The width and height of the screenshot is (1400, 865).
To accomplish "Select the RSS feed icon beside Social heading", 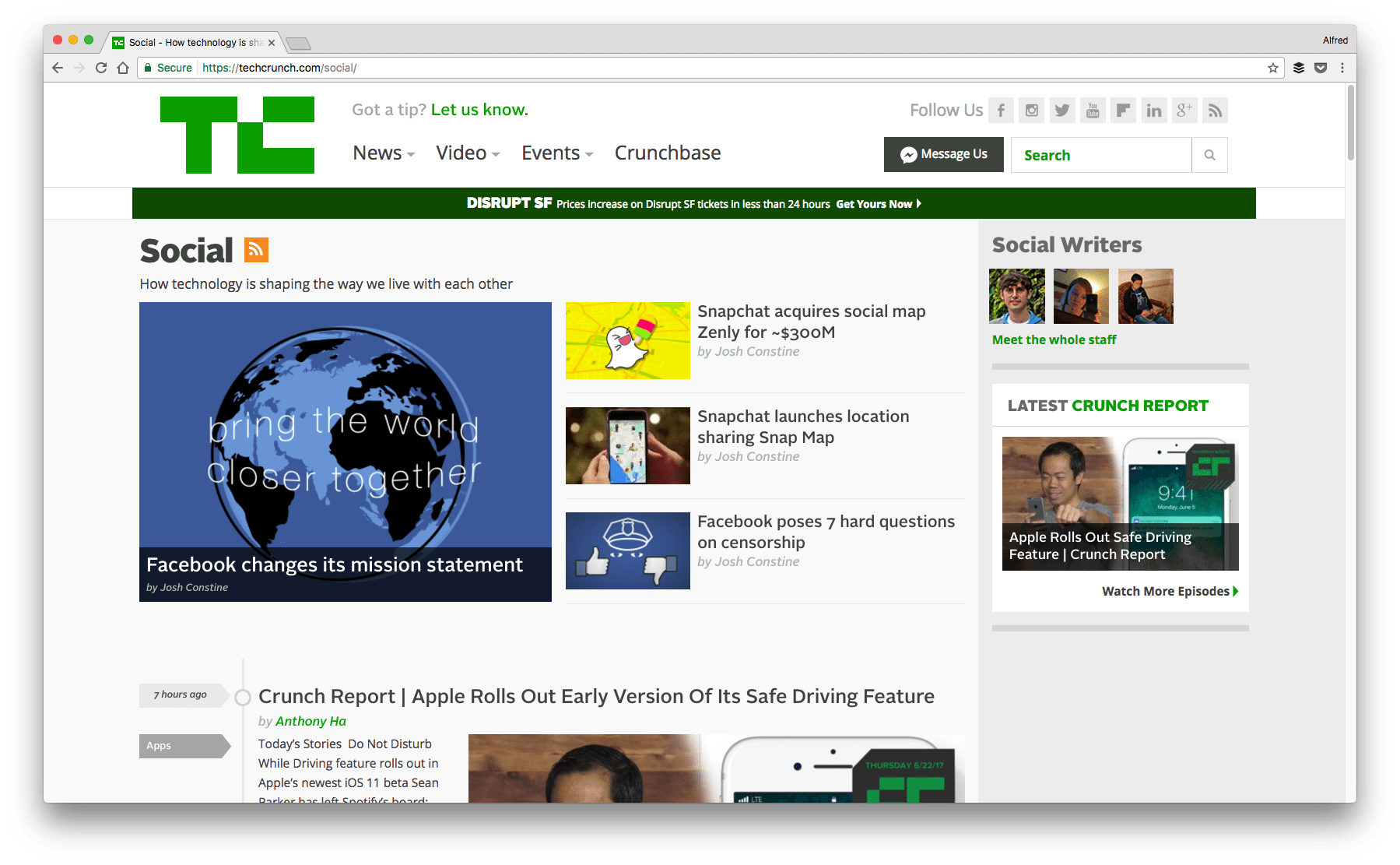I will coord(257,249).
